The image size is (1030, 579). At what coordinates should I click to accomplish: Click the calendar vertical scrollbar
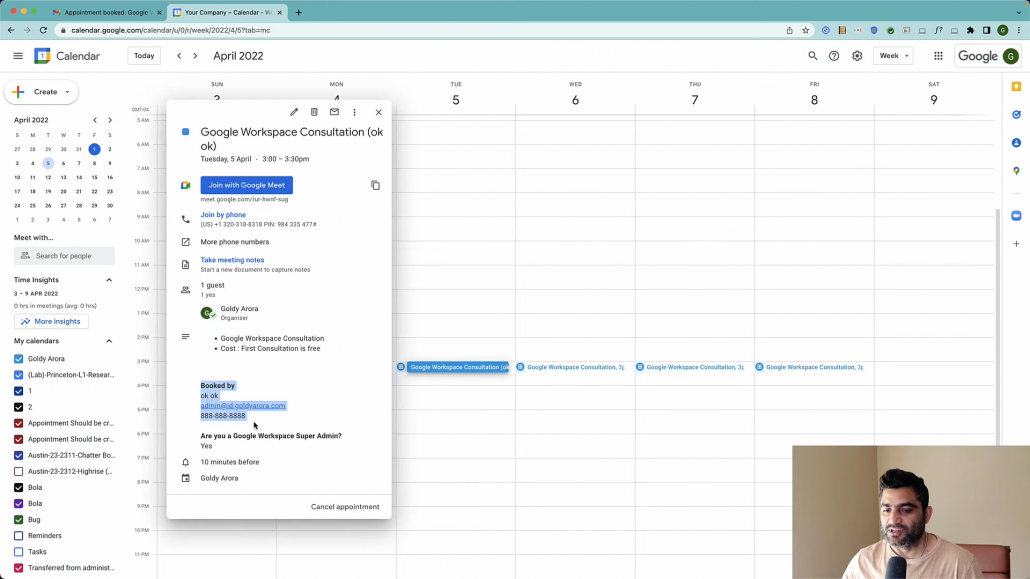point(998,325)
